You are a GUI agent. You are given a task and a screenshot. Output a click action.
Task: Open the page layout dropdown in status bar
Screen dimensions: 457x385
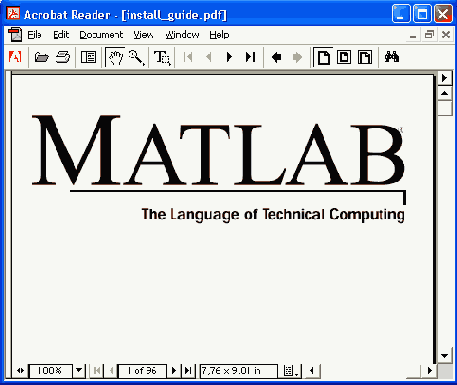point(291,371)
